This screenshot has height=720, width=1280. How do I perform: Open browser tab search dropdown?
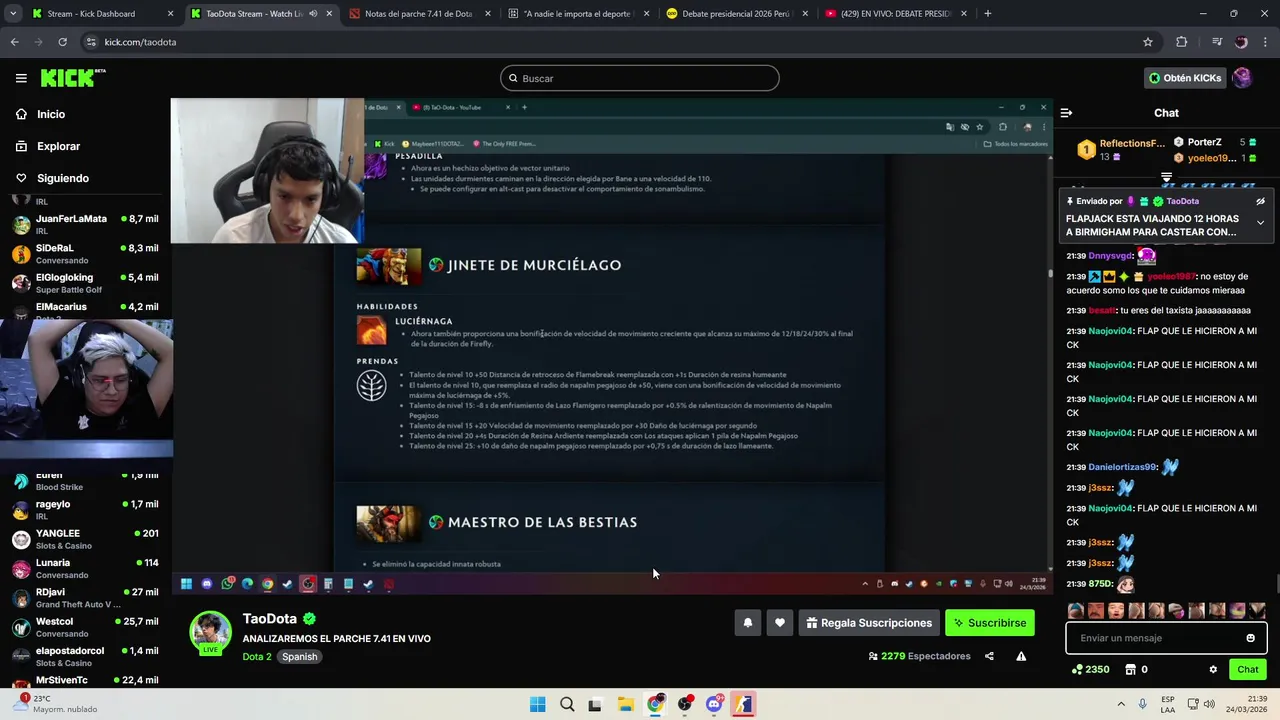pos(12,14)
